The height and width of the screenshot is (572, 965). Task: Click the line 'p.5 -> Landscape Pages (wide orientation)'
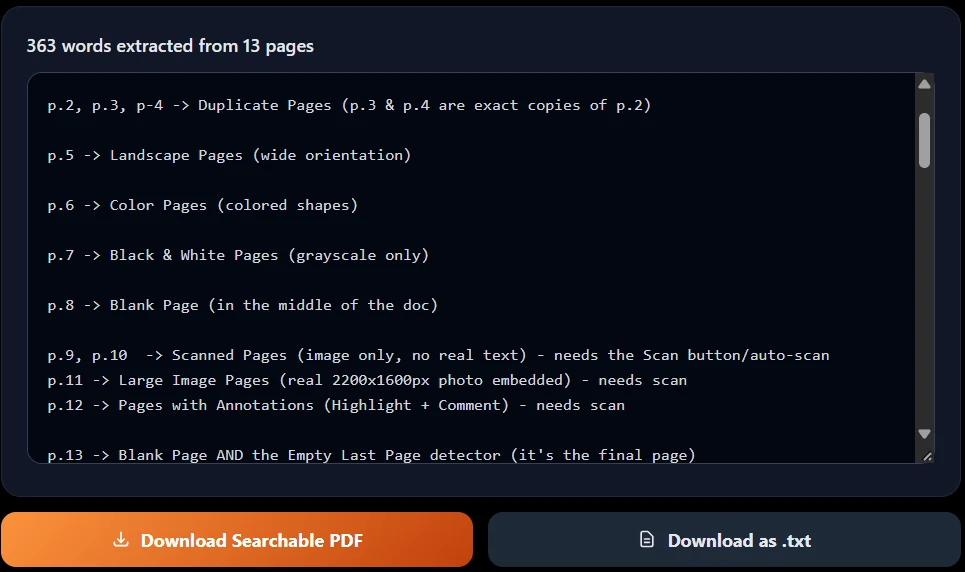click(x=229, y=155)
